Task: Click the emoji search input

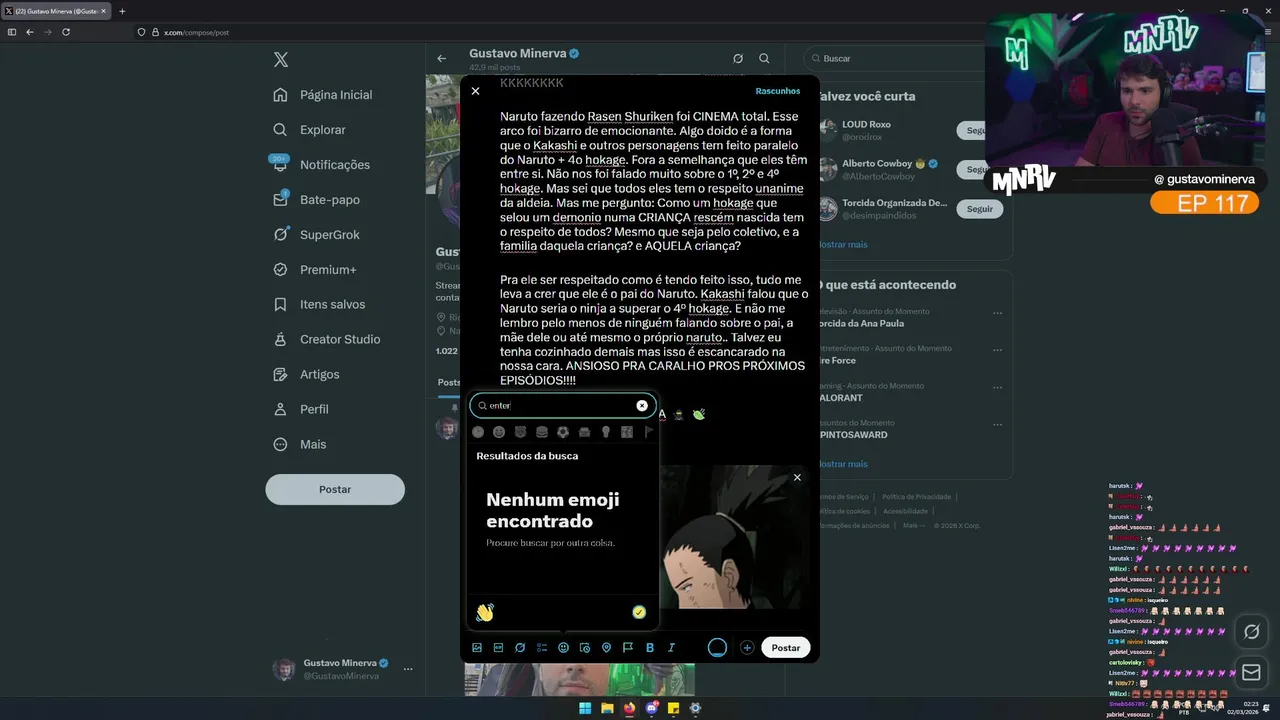Action: 561,406
